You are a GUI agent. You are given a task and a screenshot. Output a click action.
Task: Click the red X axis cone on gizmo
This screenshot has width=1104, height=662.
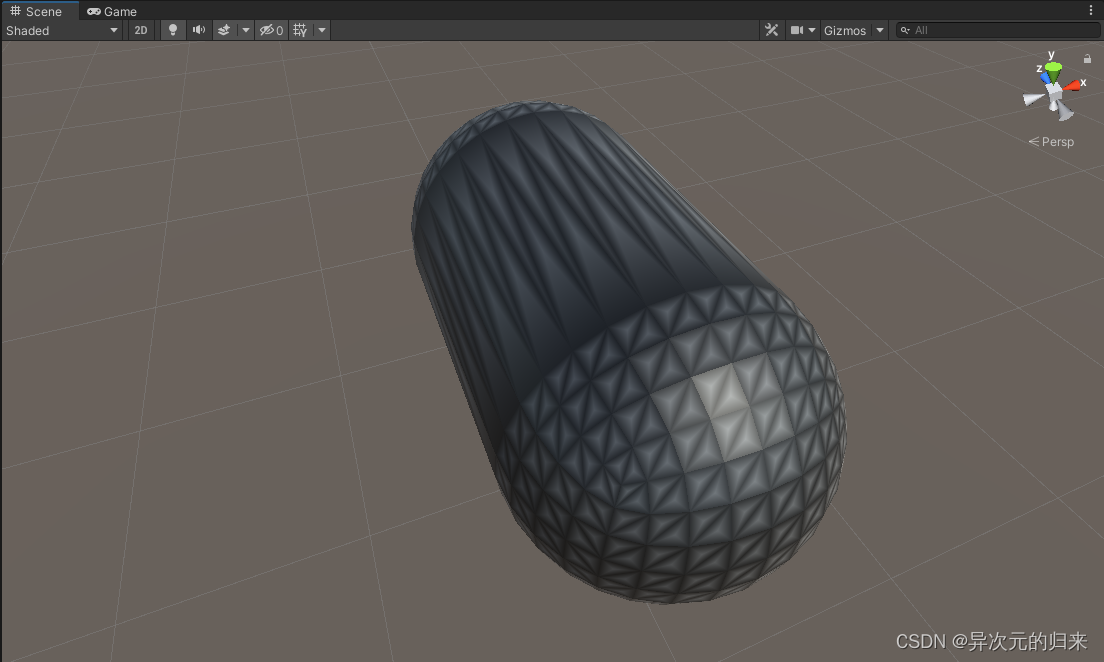[x=1073, y=86]
